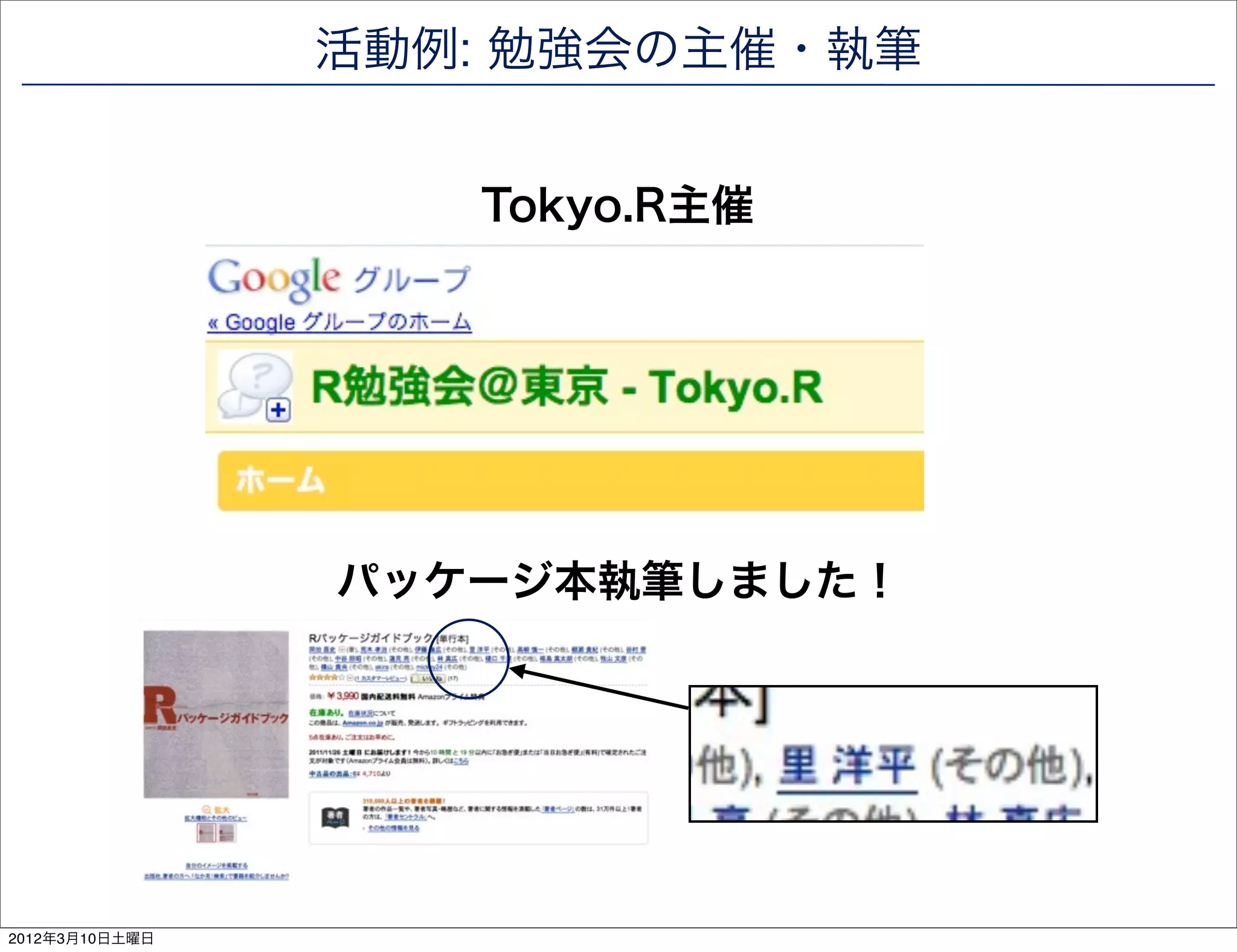
Task: Open the 自分のイメージを掲載する link
Action: click(216, 866)
